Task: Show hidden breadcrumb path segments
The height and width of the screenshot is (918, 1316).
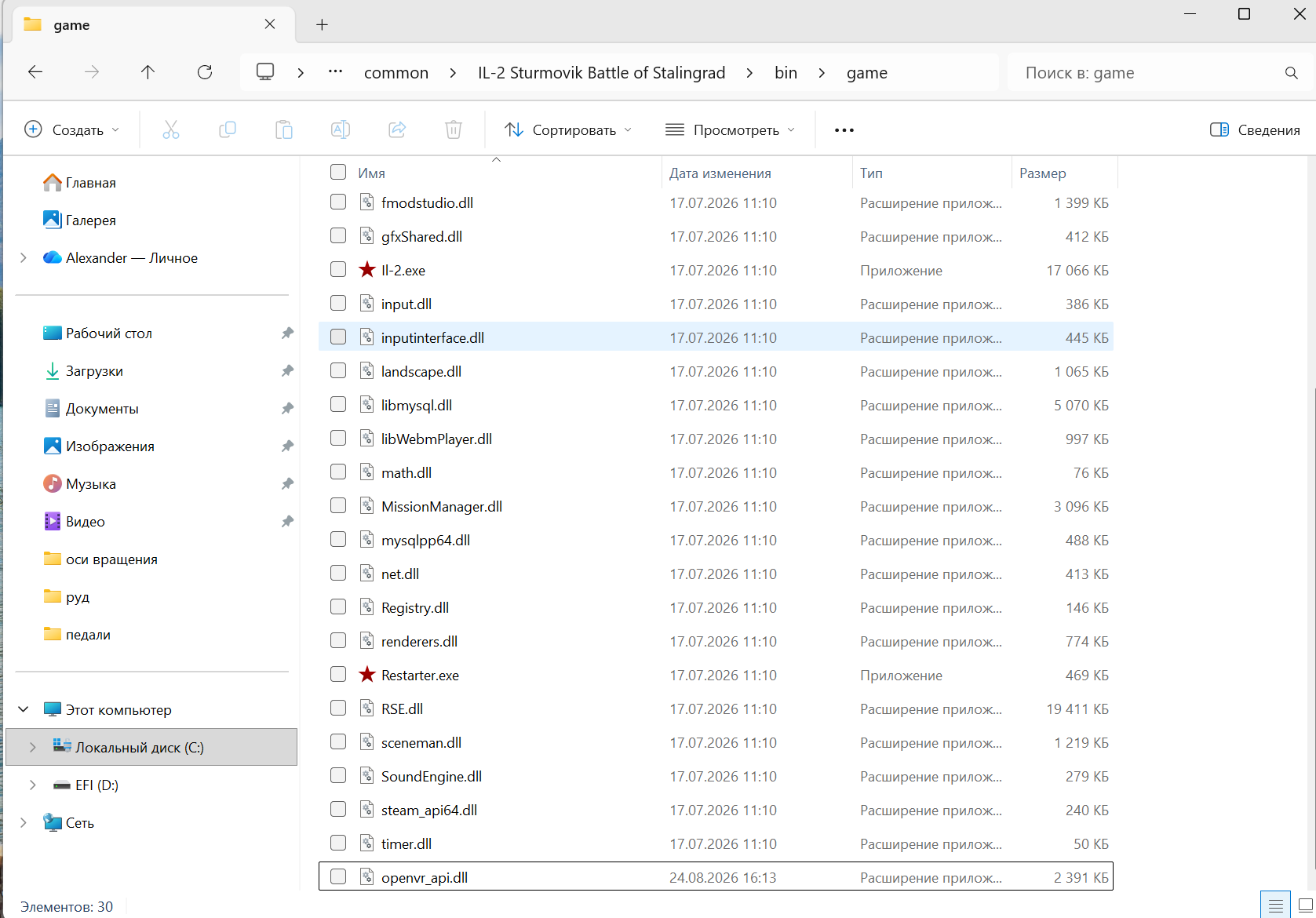Action: tap(336, 71)
